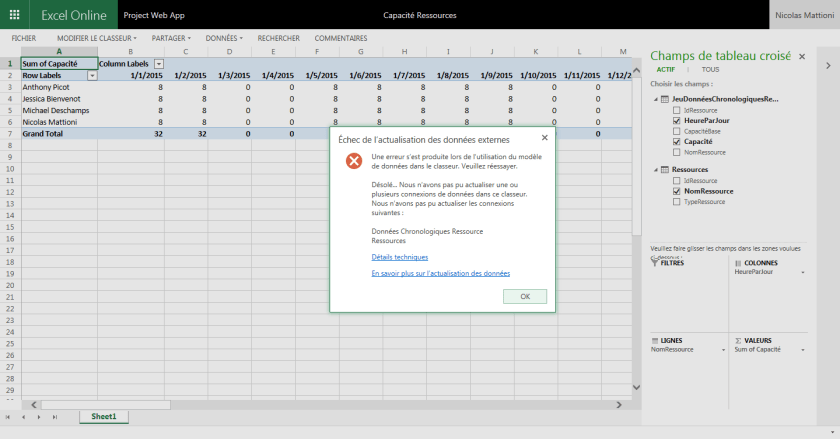Click the Ressources table icon
Viewport: 840px width, 439px height.
click(x=665, y=170)
